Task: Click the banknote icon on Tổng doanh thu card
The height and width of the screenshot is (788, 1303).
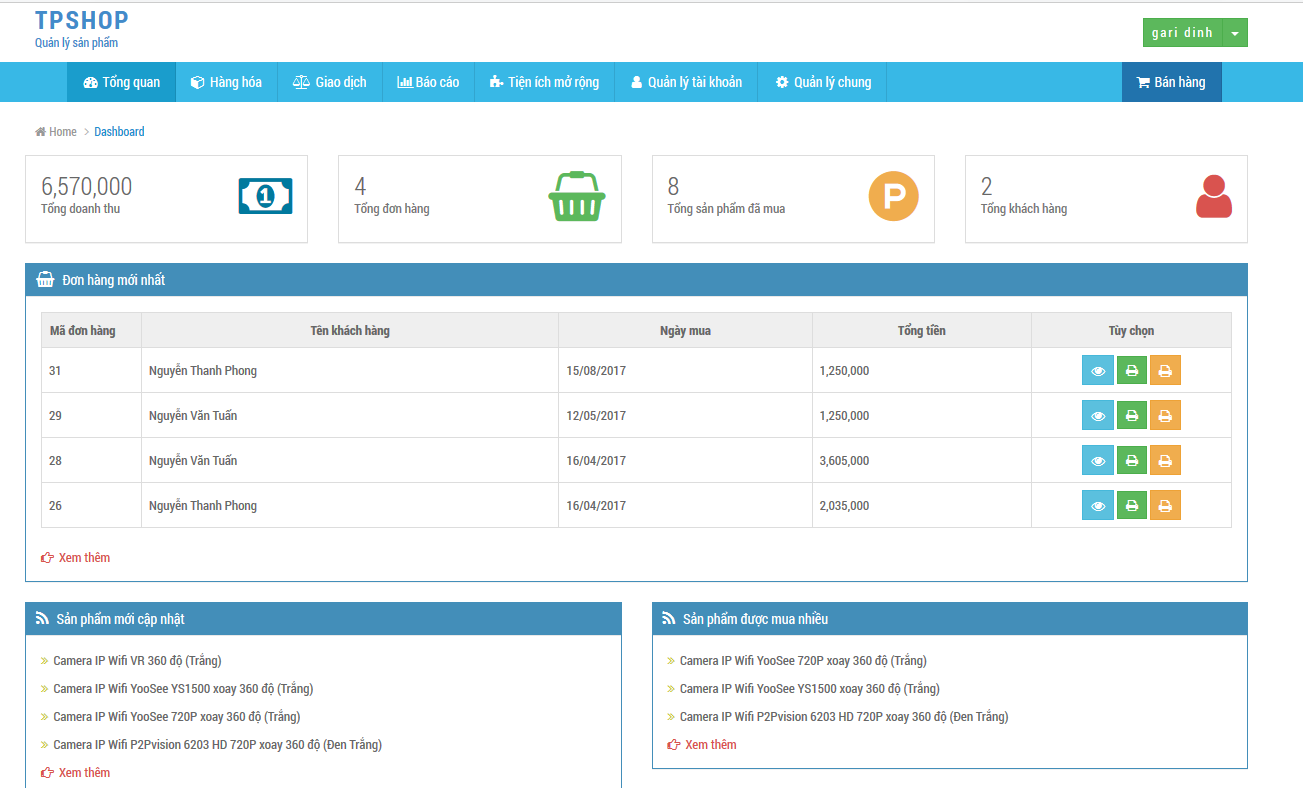Action: click(x=264, y=196)
